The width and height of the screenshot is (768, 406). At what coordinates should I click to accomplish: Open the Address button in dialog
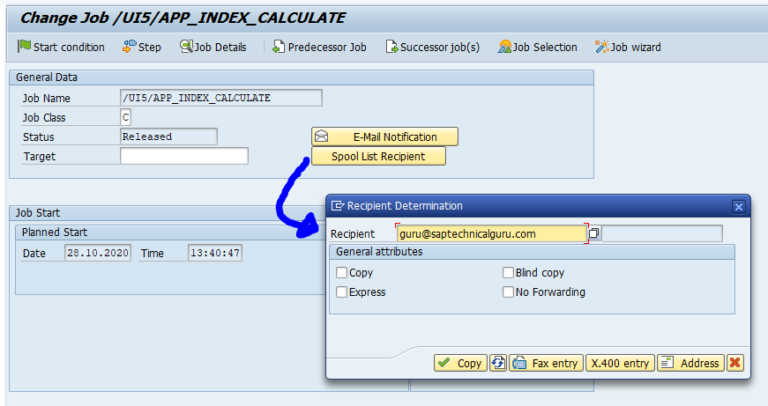point(690,363)
